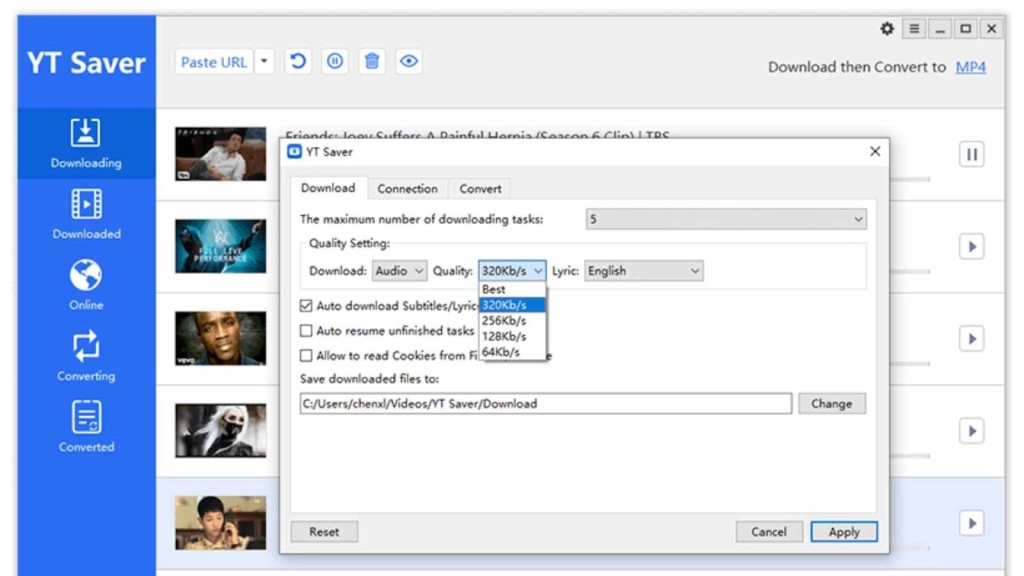Click the eye preview icon in toolbar
The width and height of the screenshot is (1024, 576).
tap(409, 61)
